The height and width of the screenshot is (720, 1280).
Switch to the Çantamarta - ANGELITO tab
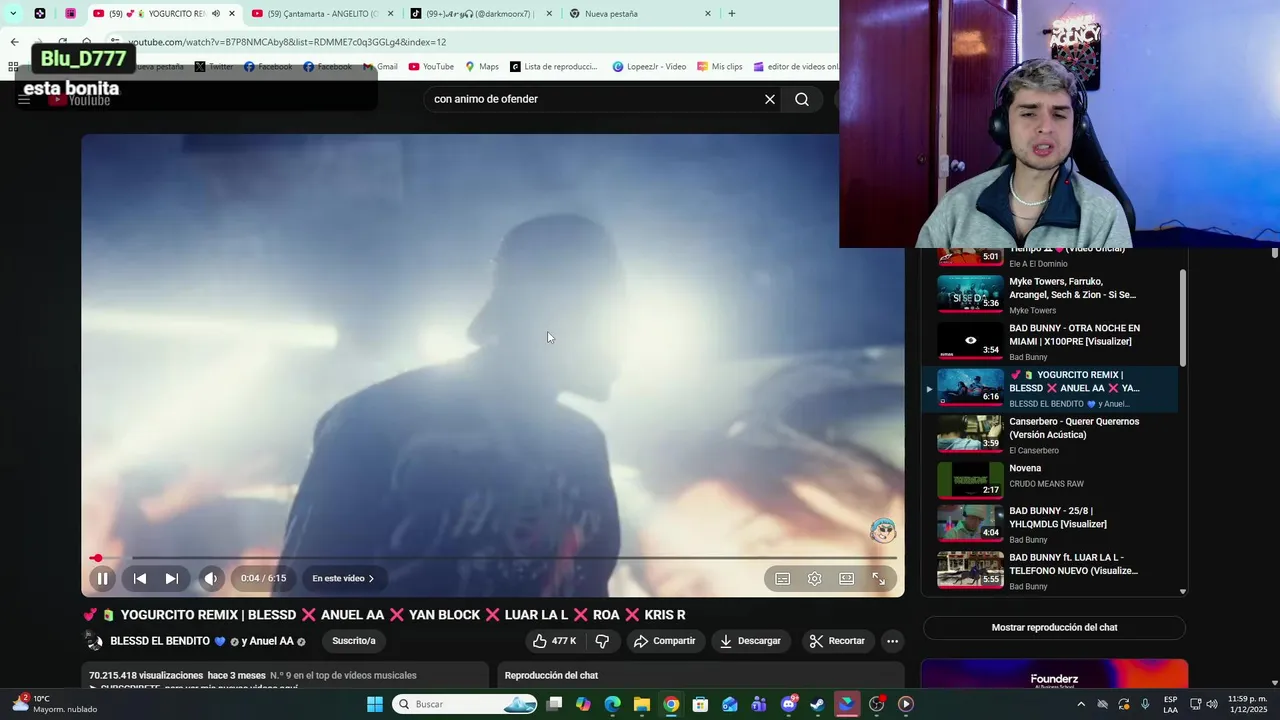click(x=322, y=14)
